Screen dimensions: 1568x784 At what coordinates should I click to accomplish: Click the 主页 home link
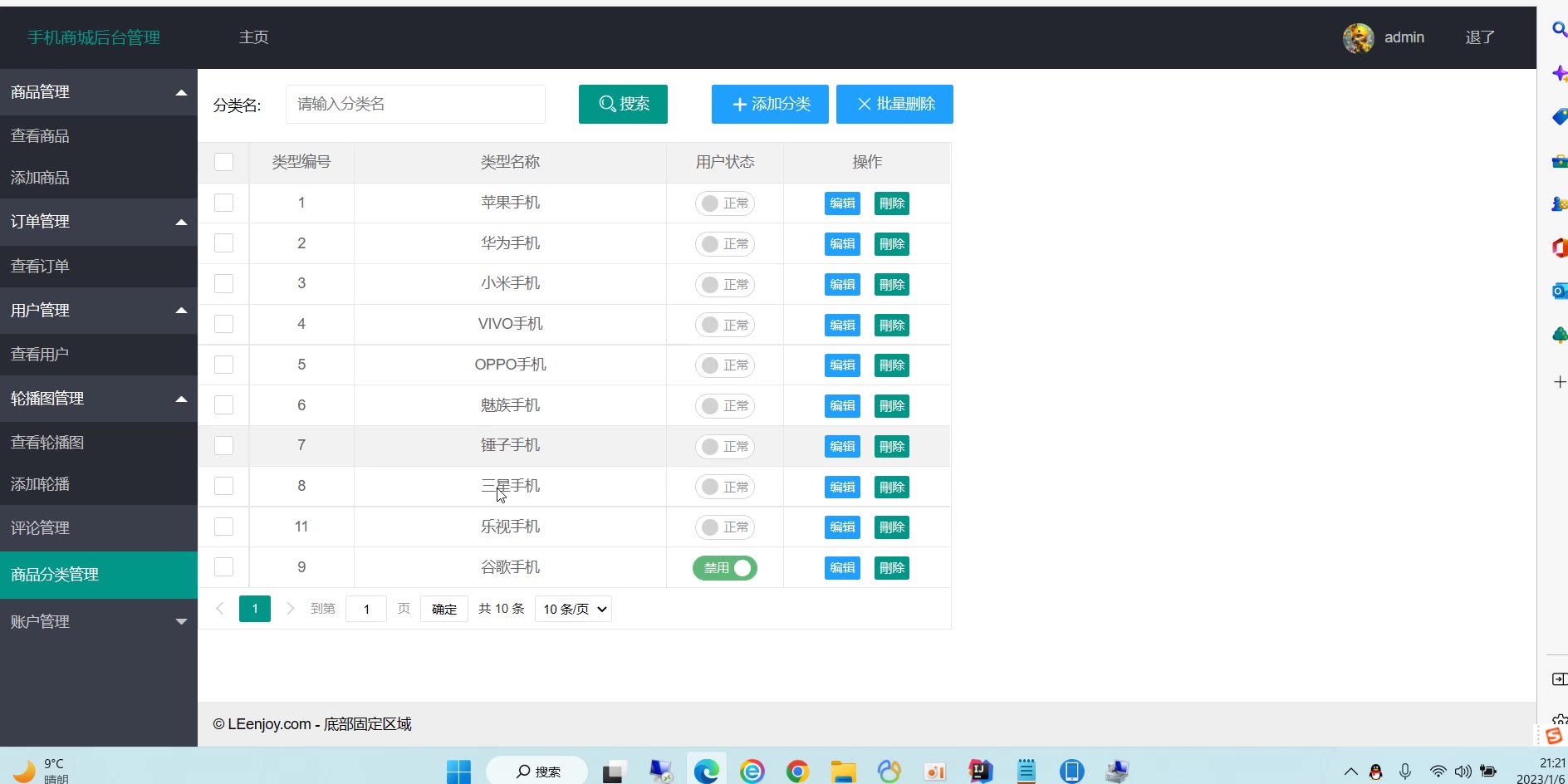click(253, 37)
